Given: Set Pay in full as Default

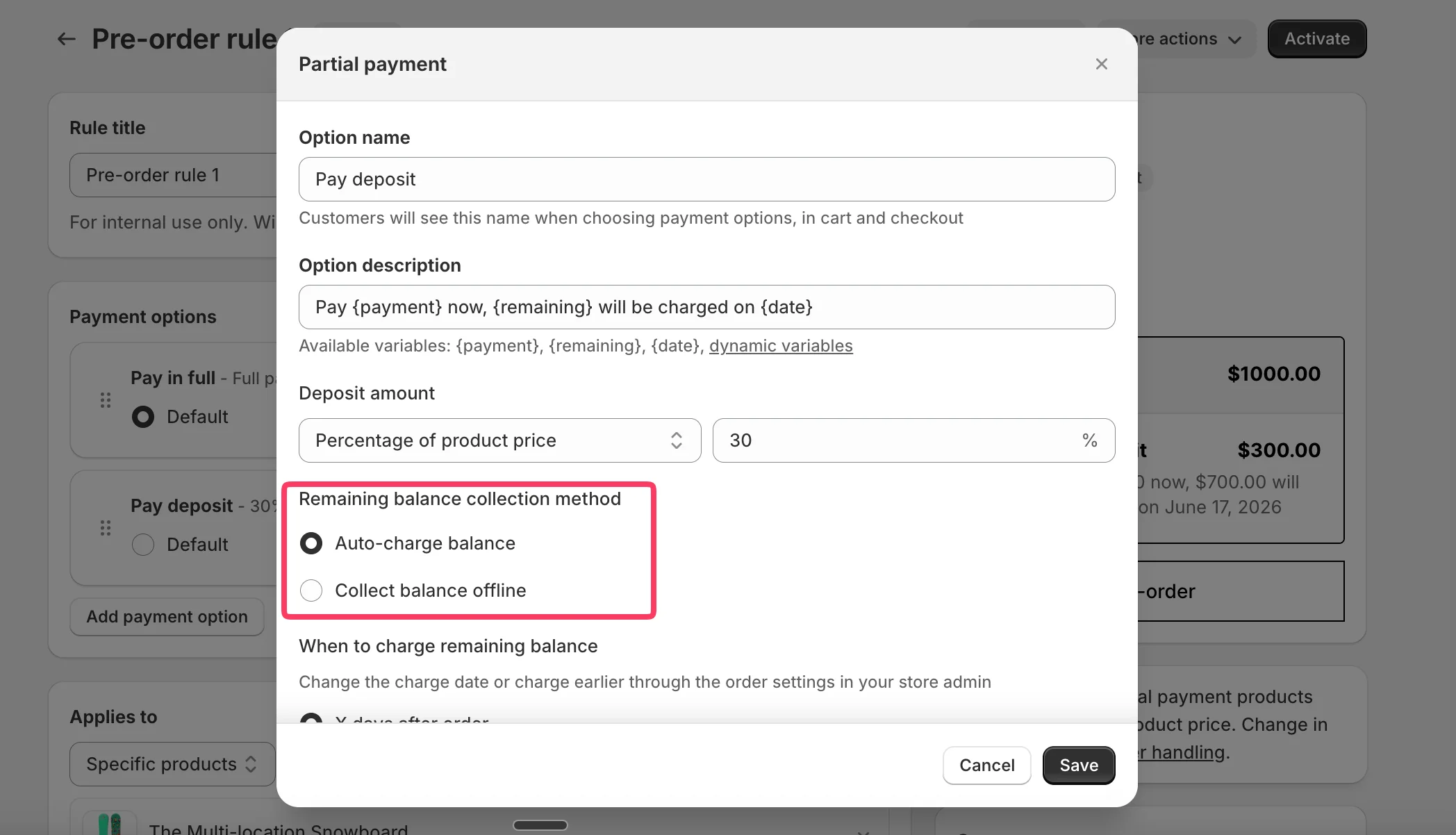Looking at the screenshot, I should click(x=143, y=417).
